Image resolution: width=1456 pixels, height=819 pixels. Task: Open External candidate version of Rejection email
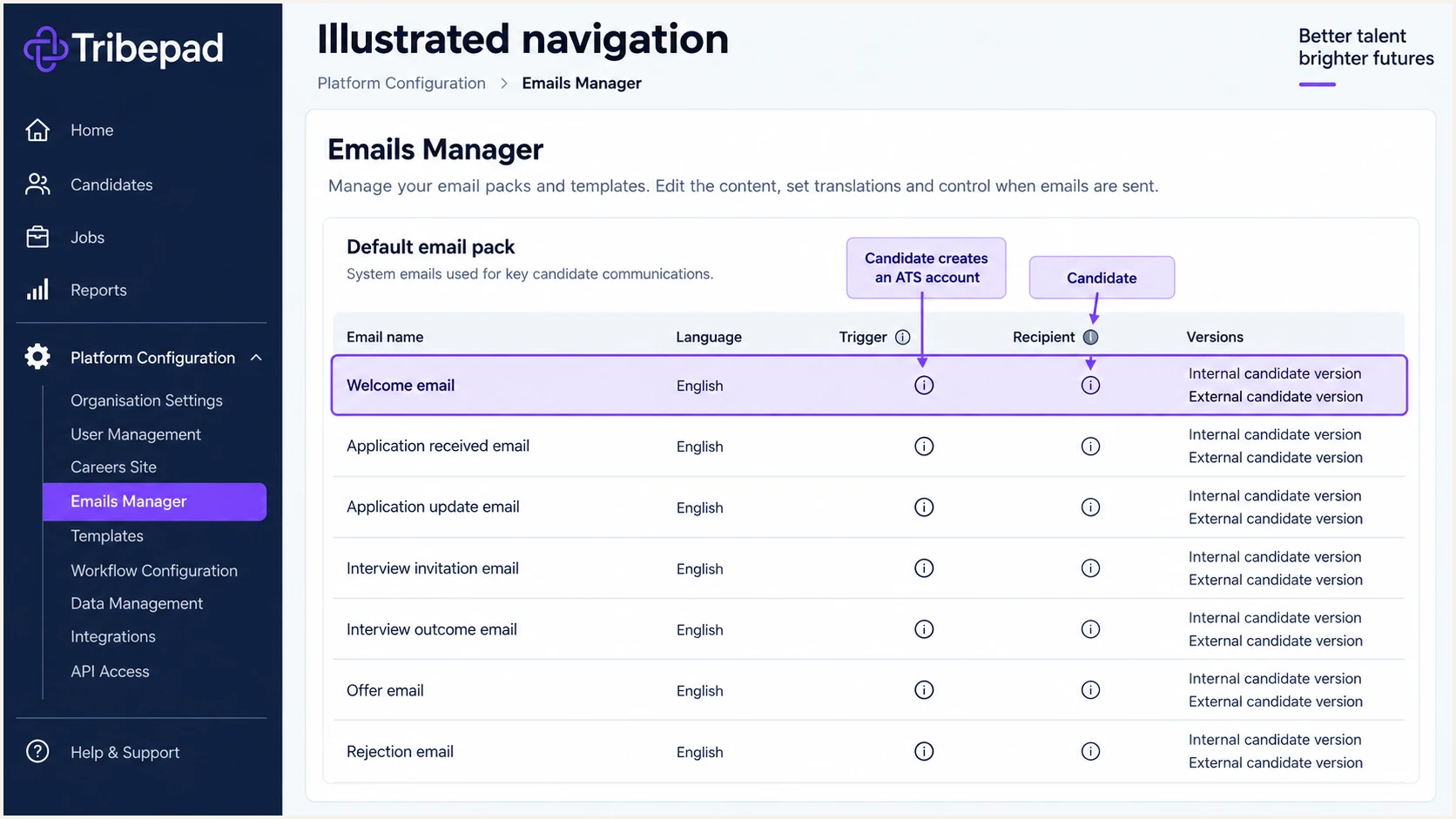(1276, 762)
